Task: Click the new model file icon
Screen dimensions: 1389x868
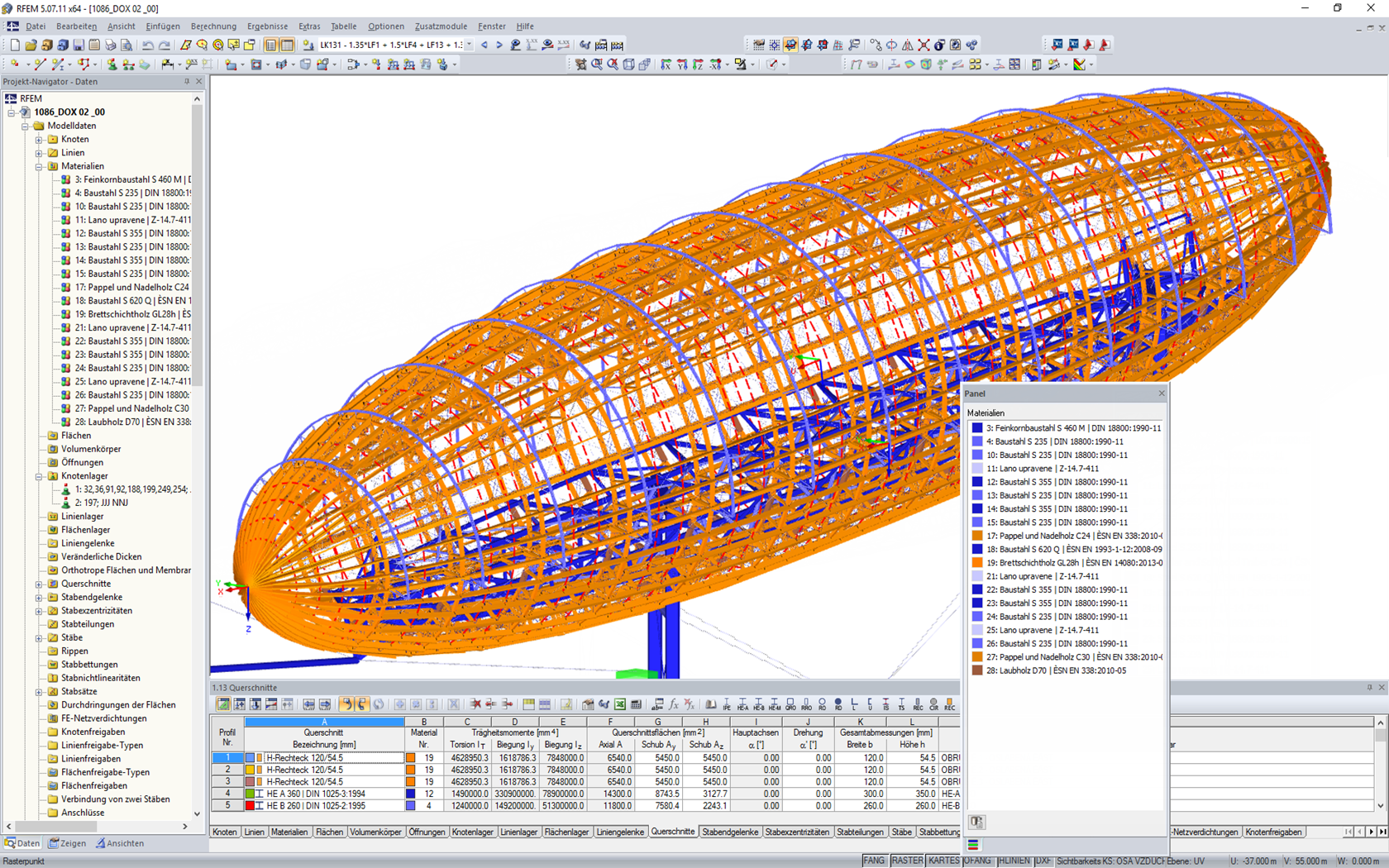Action: [14, 45]
